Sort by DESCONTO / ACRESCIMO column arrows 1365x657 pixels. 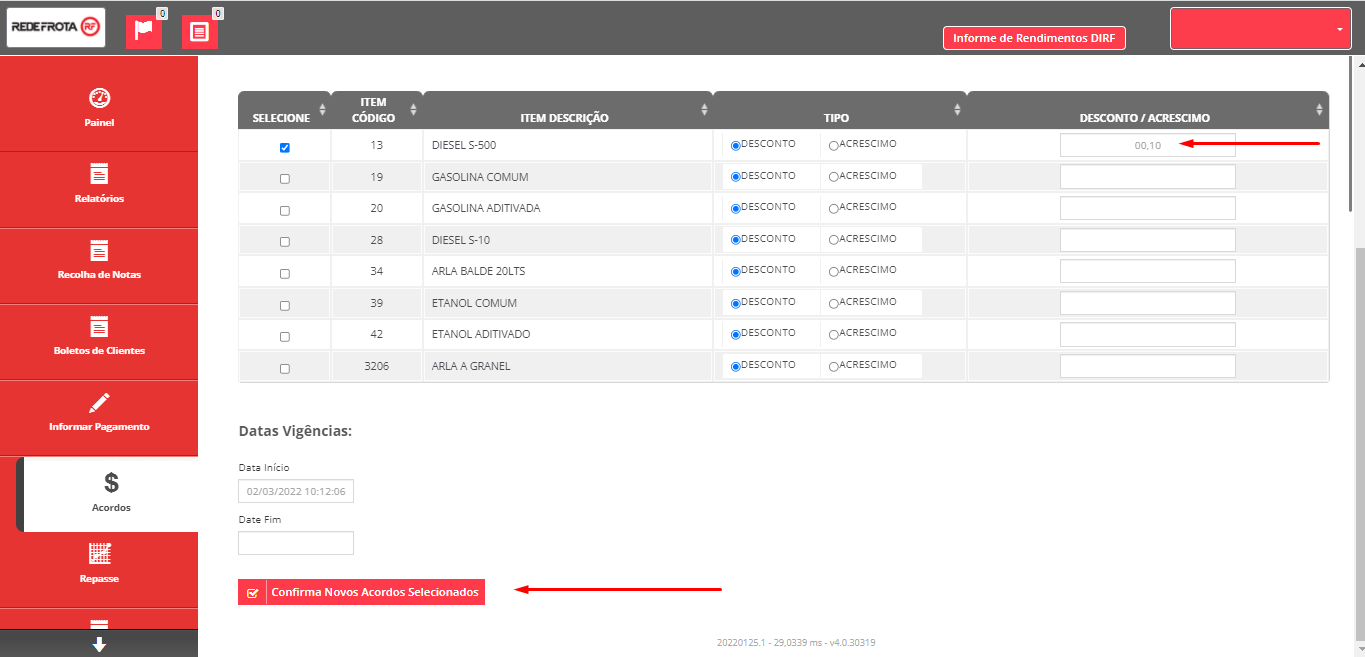click(1319, 110)
